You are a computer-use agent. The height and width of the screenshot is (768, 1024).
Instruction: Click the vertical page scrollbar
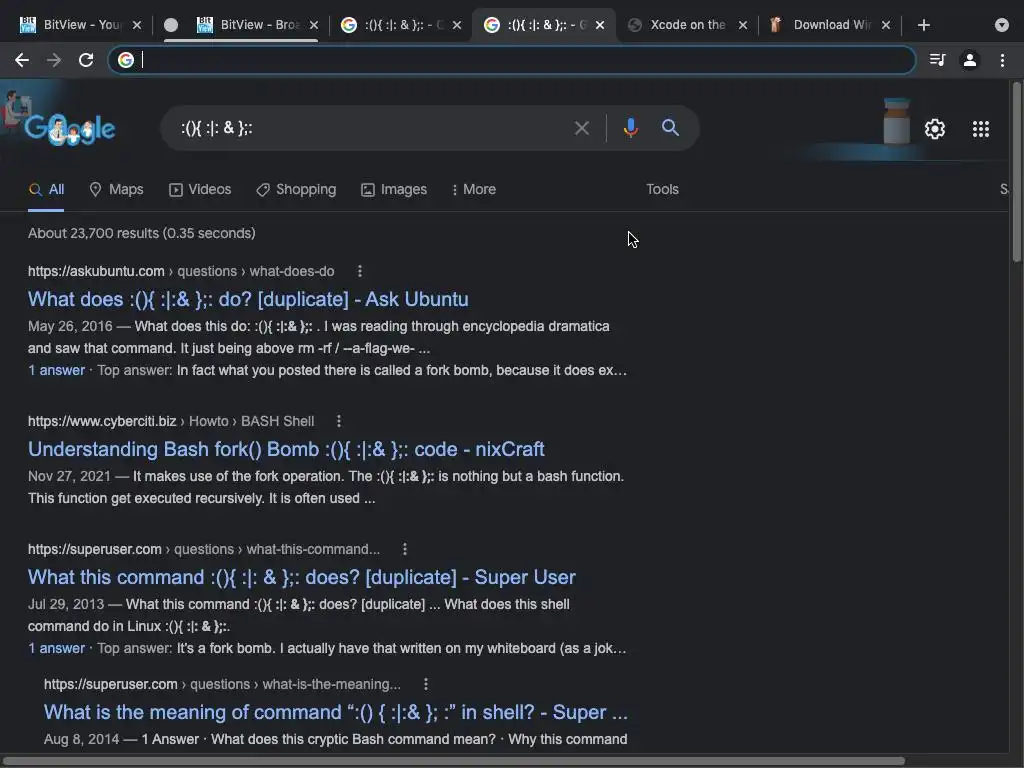click(x=1016, y=172)
